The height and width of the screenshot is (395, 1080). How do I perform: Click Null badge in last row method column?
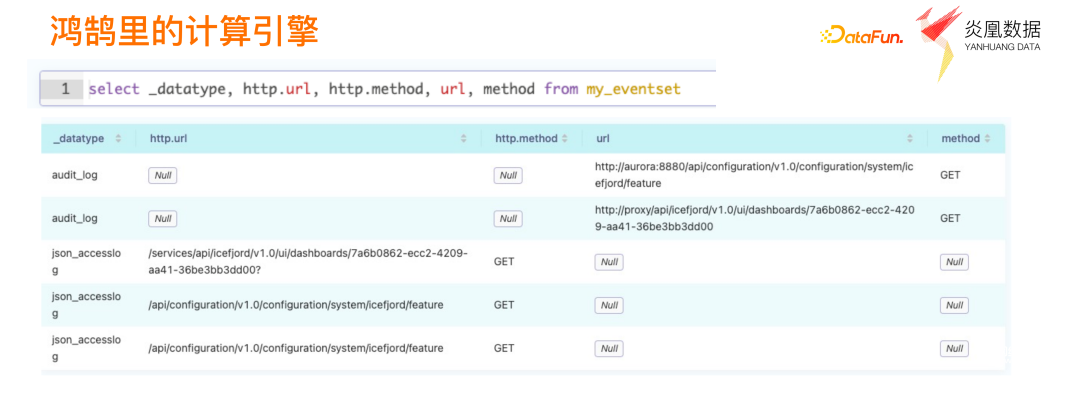point(955,349)
